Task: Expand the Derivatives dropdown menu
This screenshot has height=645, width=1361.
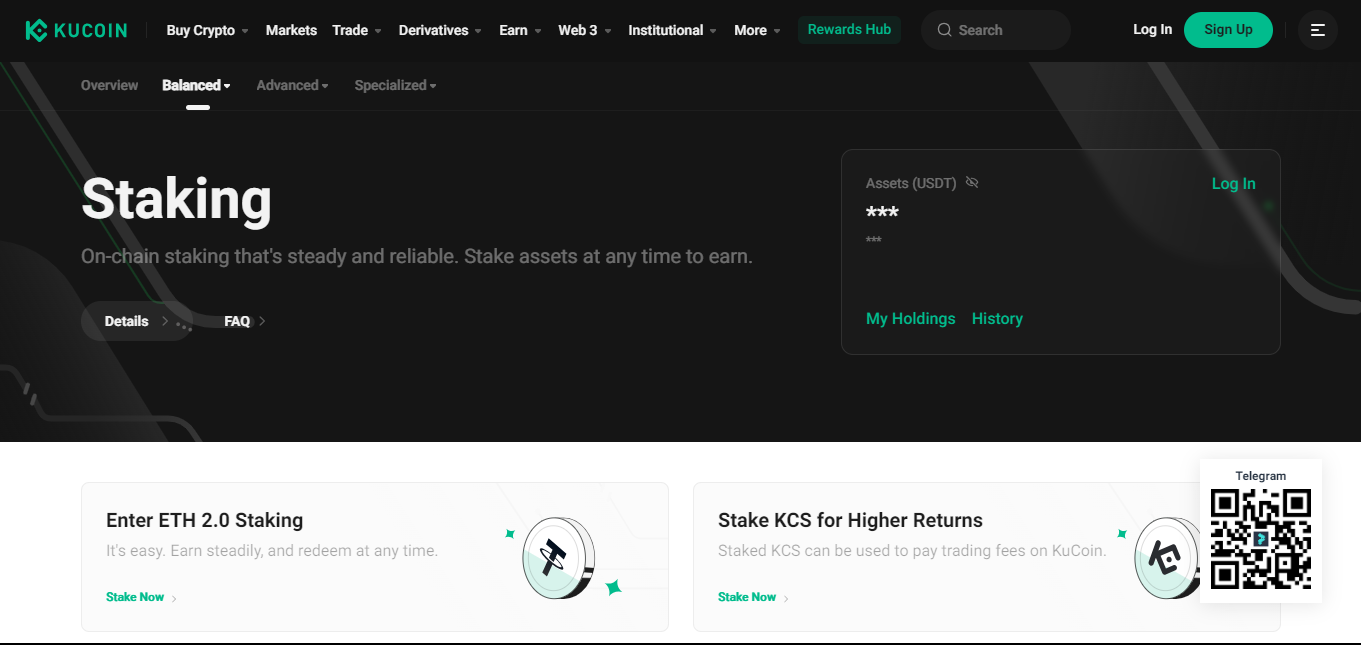Action: click(440, 30)
